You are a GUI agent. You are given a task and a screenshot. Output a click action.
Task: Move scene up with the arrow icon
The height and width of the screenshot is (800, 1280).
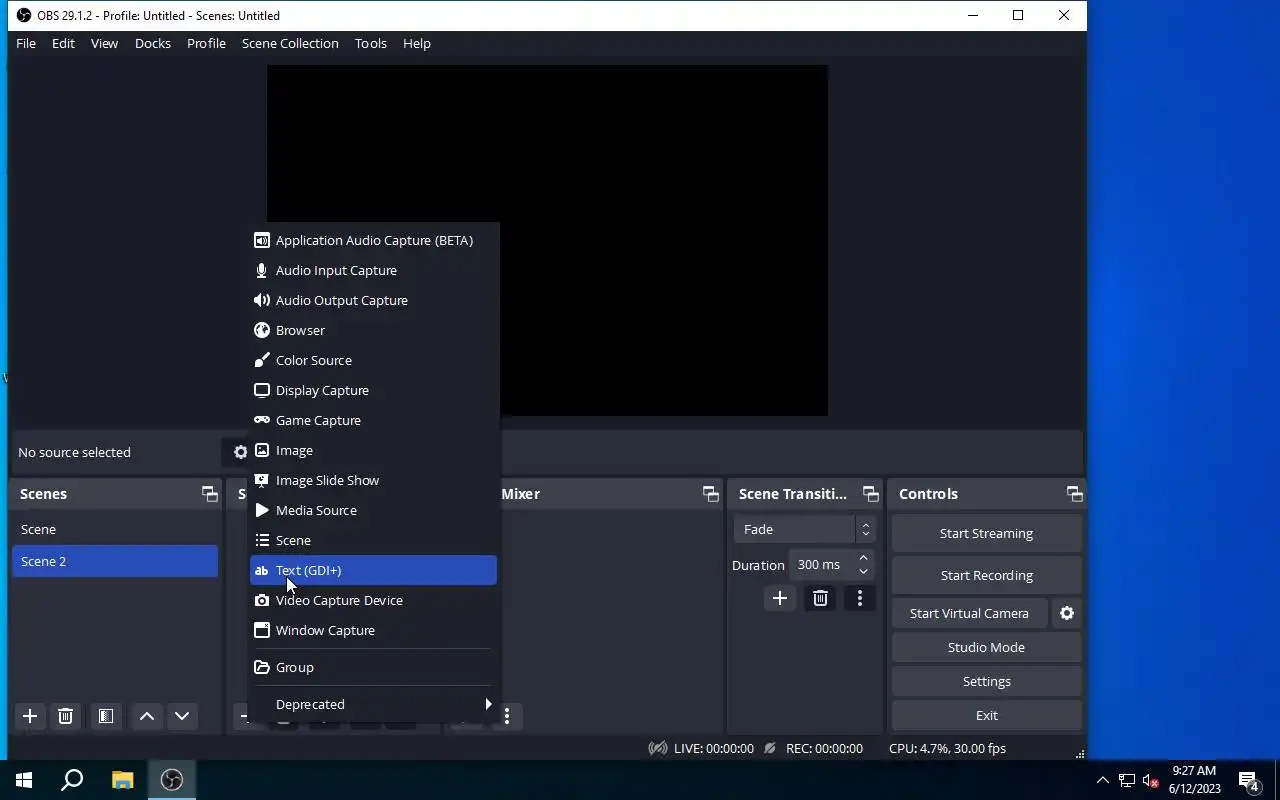[x=147, y=716]
